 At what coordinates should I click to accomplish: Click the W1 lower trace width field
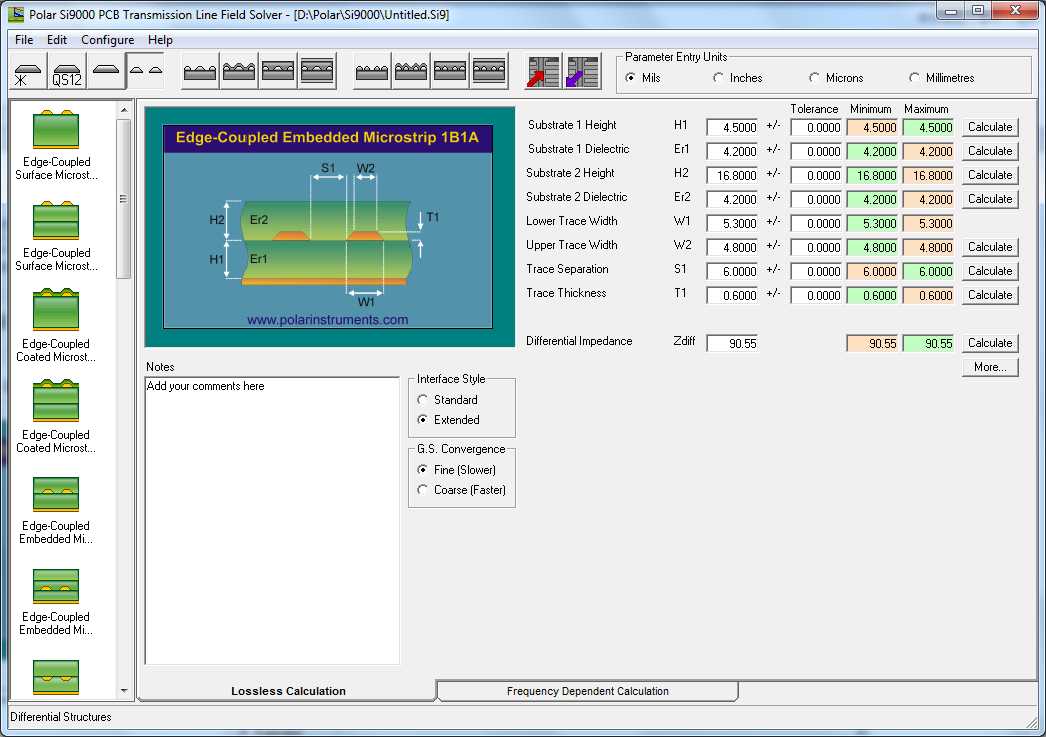[x=732, y=223]
